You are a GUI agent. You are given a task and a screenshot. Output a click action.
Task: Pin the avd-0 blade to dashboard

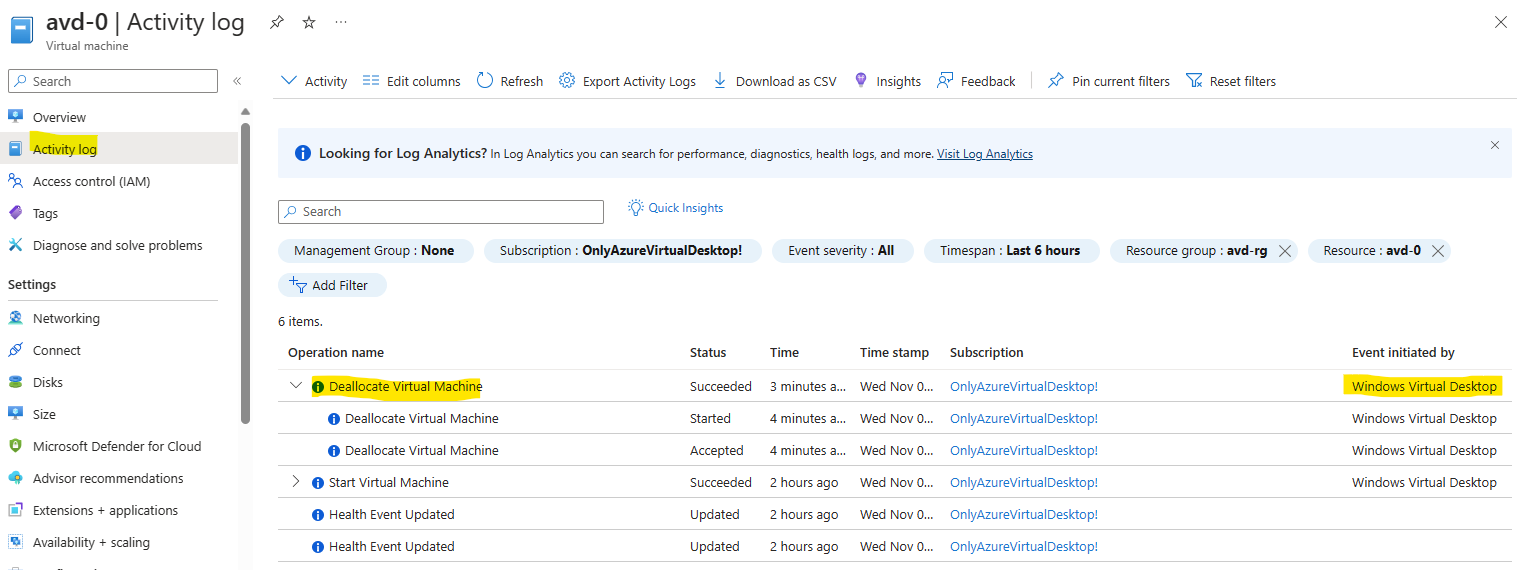(x=277, y=22)
